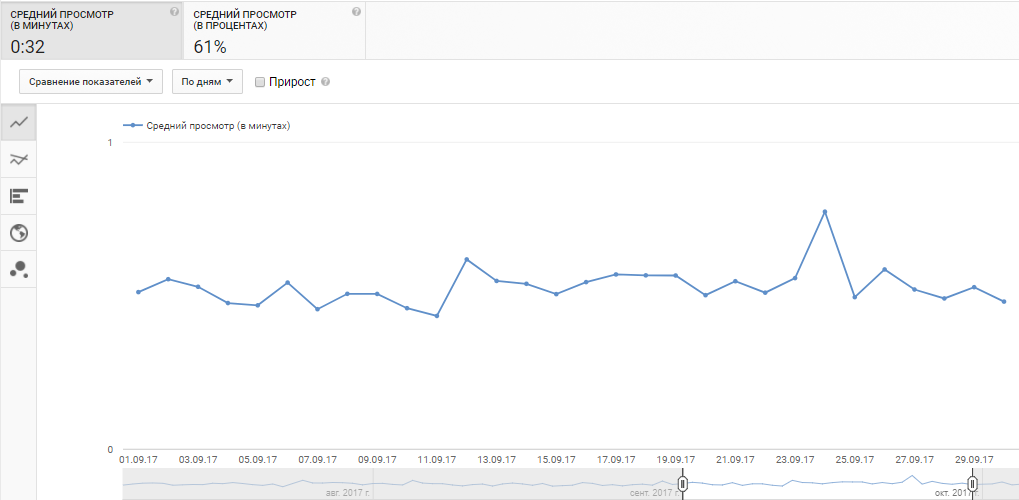Click the help icon next to Прирост
Viewport: 1019px width, 500px height.
pos(325,82)
